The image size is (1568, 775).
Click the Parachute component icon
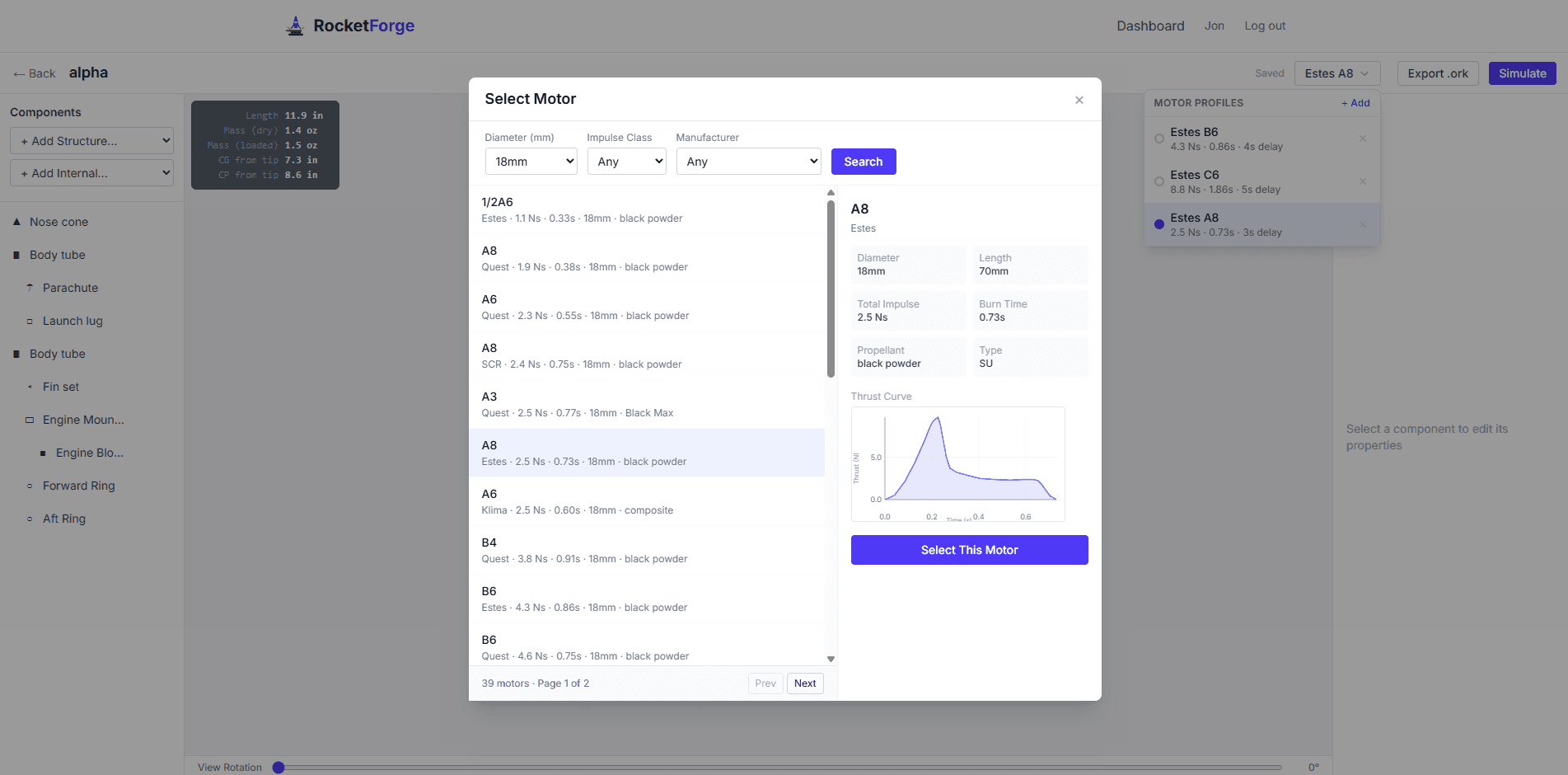pos(30,288)
